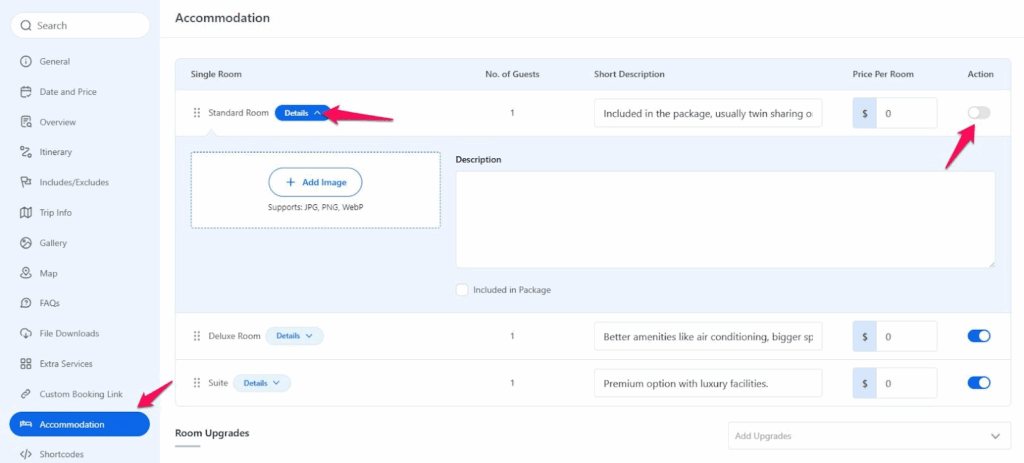Click the Date and Price calendar icon
The image size is (1024, 463).
point(27,92)
